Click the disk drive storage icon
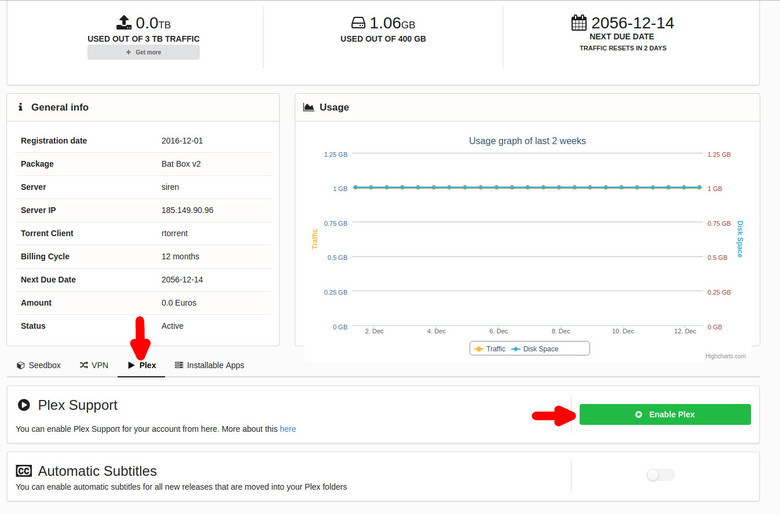The image size is (780, 514). click(x=358, y=23)
